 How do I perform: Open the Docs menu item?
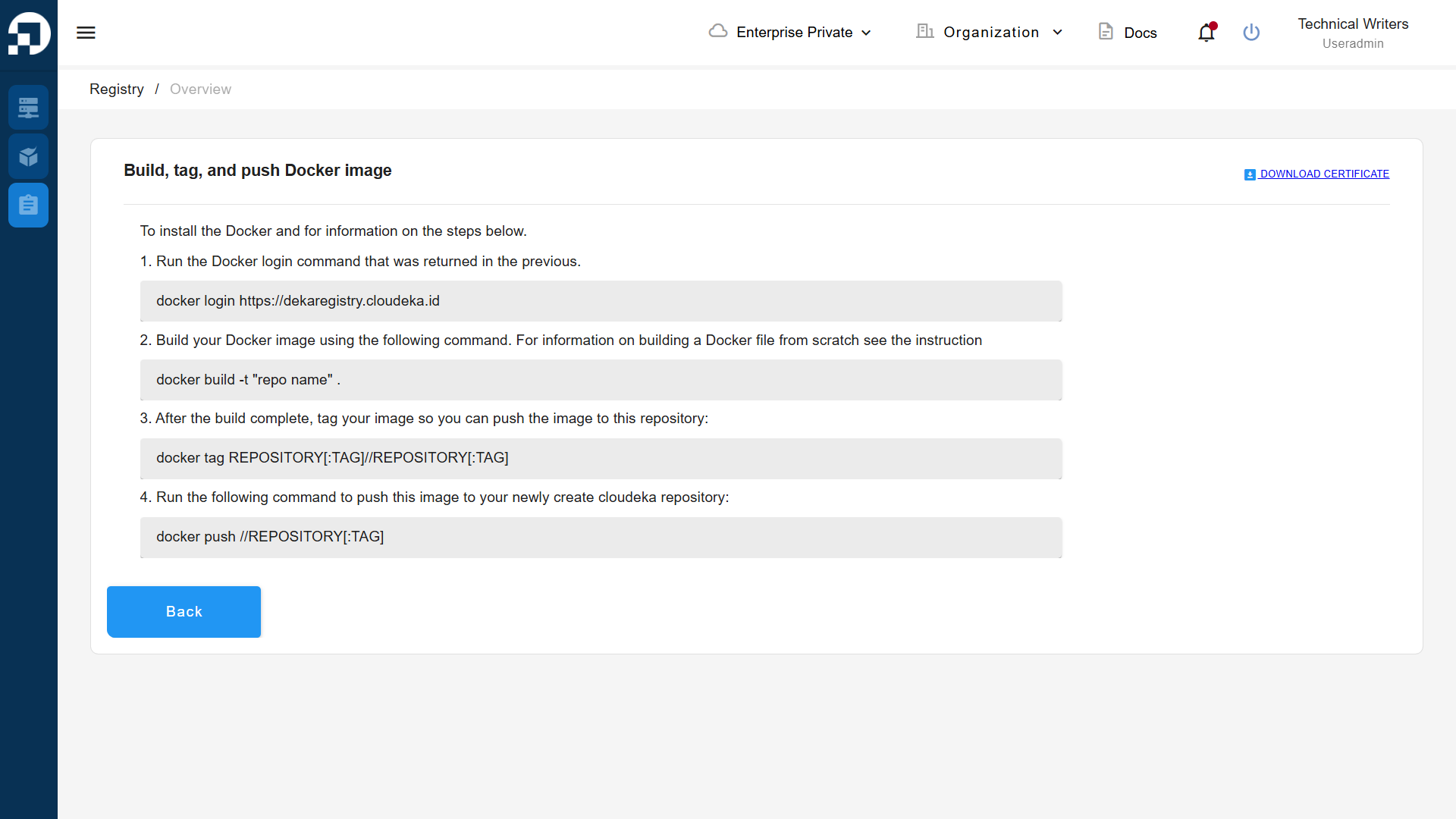1128,33
